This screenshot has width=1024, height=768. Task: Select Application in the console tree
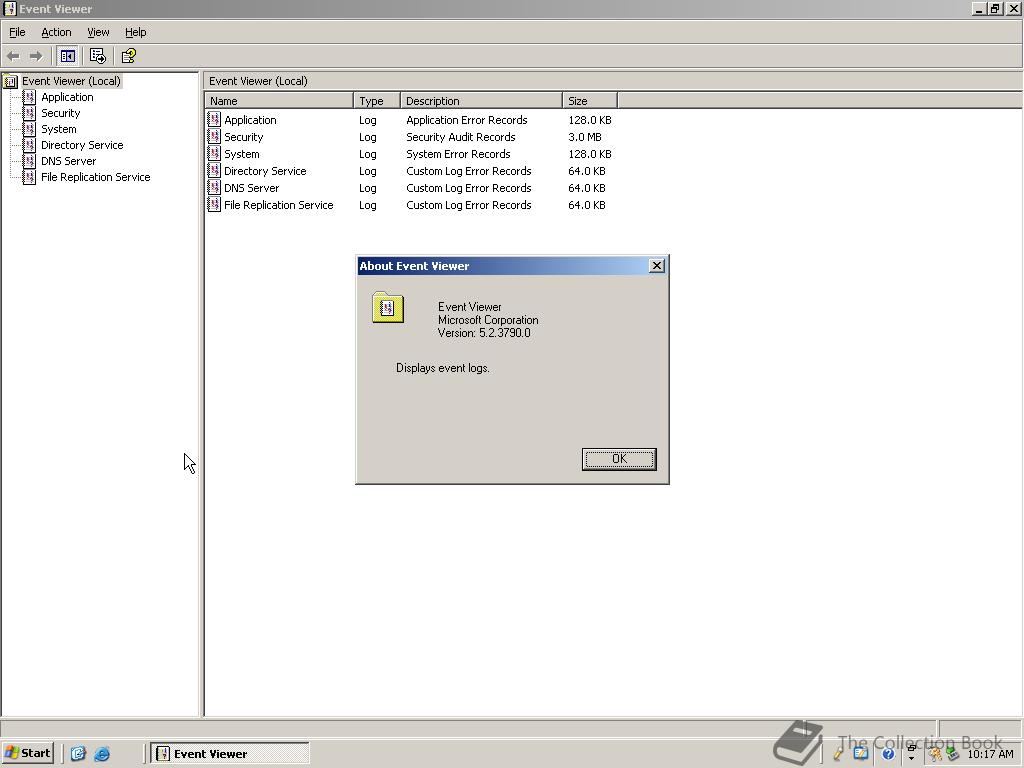click(67, 97)
